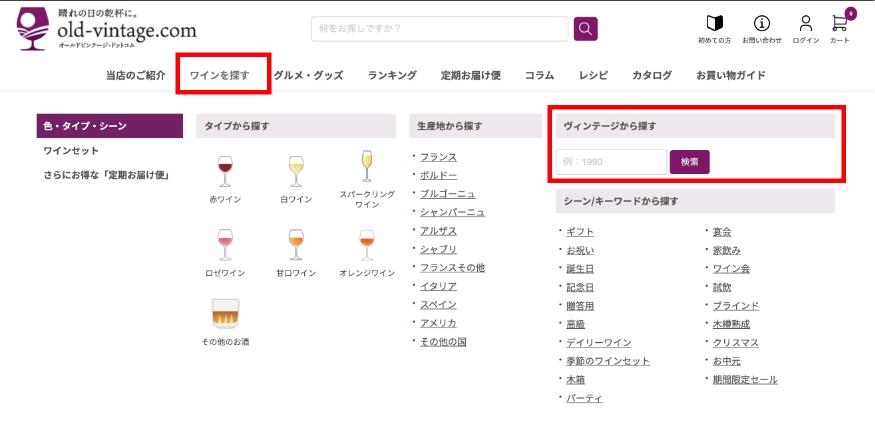This screenshot has width=875, height=422.
Task: Select the 赤ワイン glass icon
Action: (224, 171)
